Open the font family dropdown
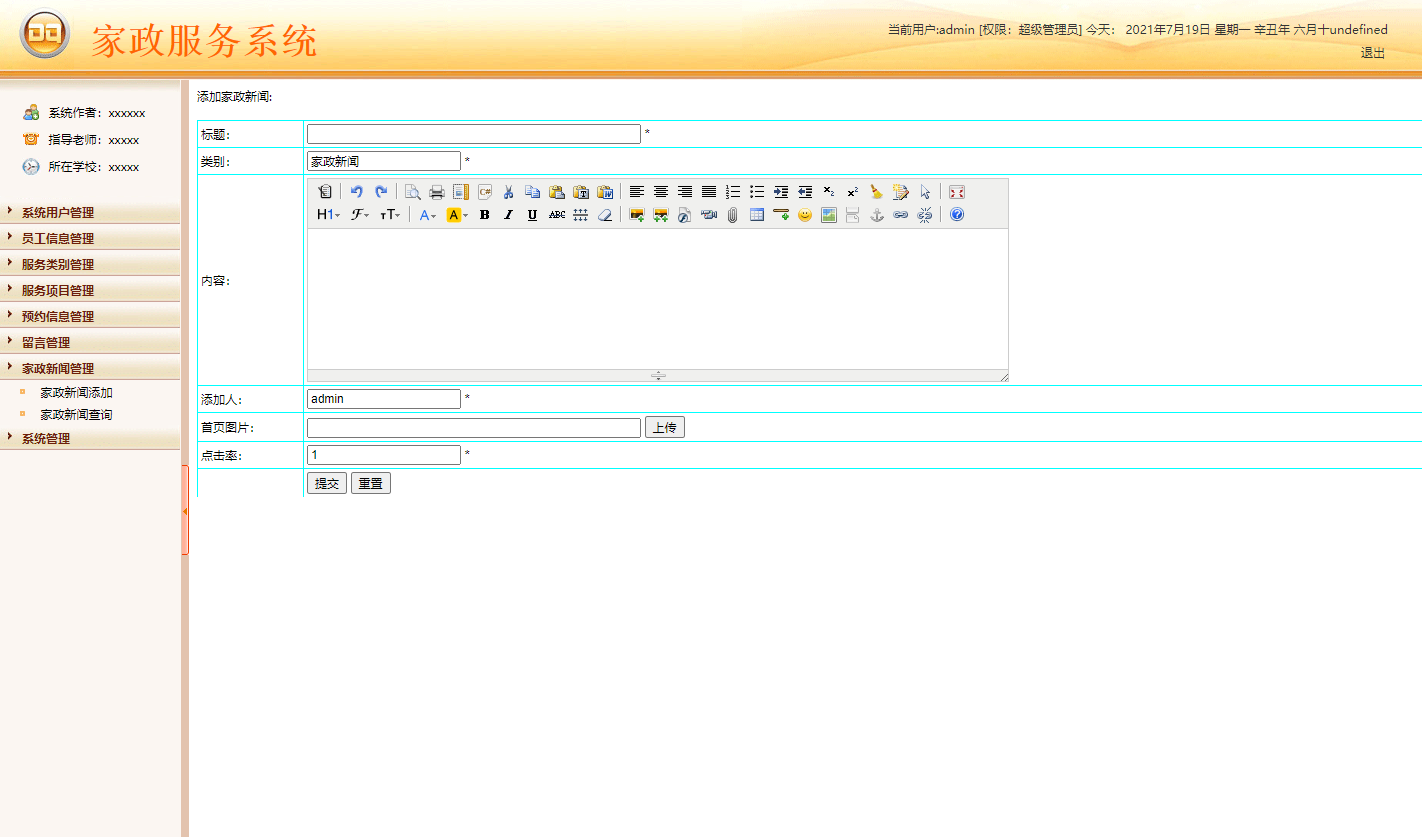The height and width of the screenshot is (837, 1422). click(x=360, y=214)
